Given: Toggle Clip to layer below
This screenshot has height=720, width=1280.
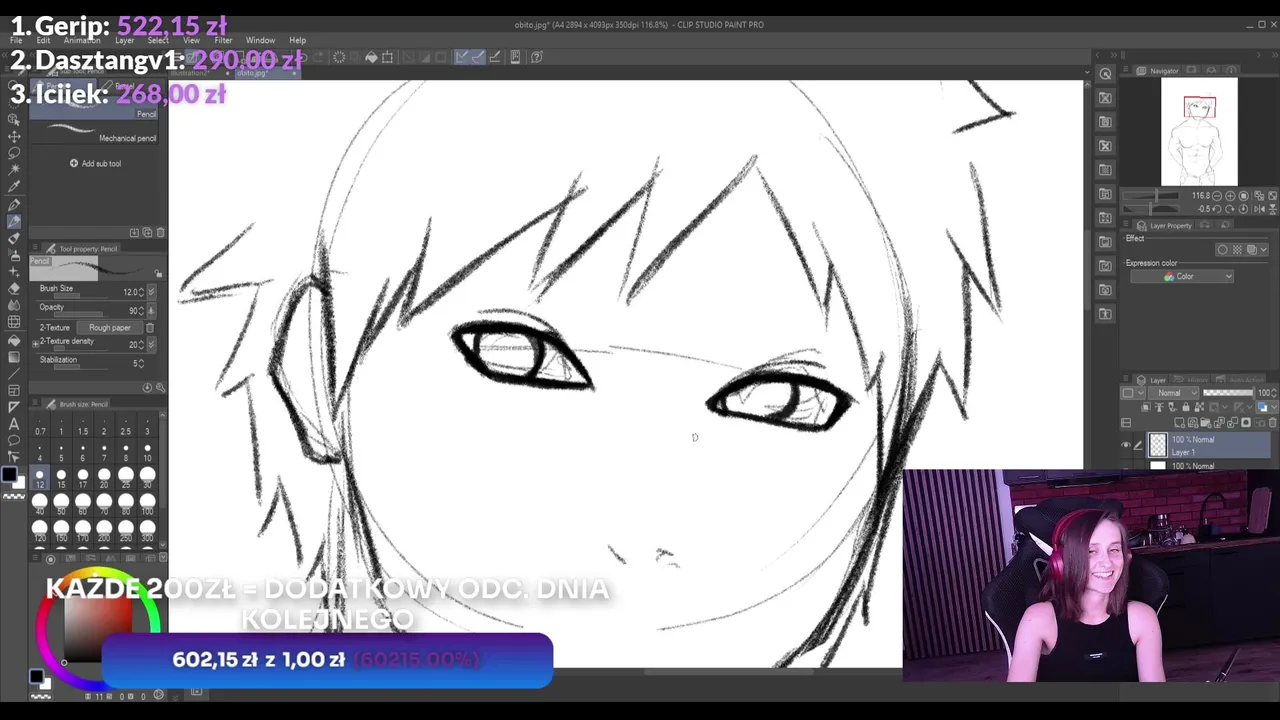Looking at the screenshot, I should tap(1146, 407).
